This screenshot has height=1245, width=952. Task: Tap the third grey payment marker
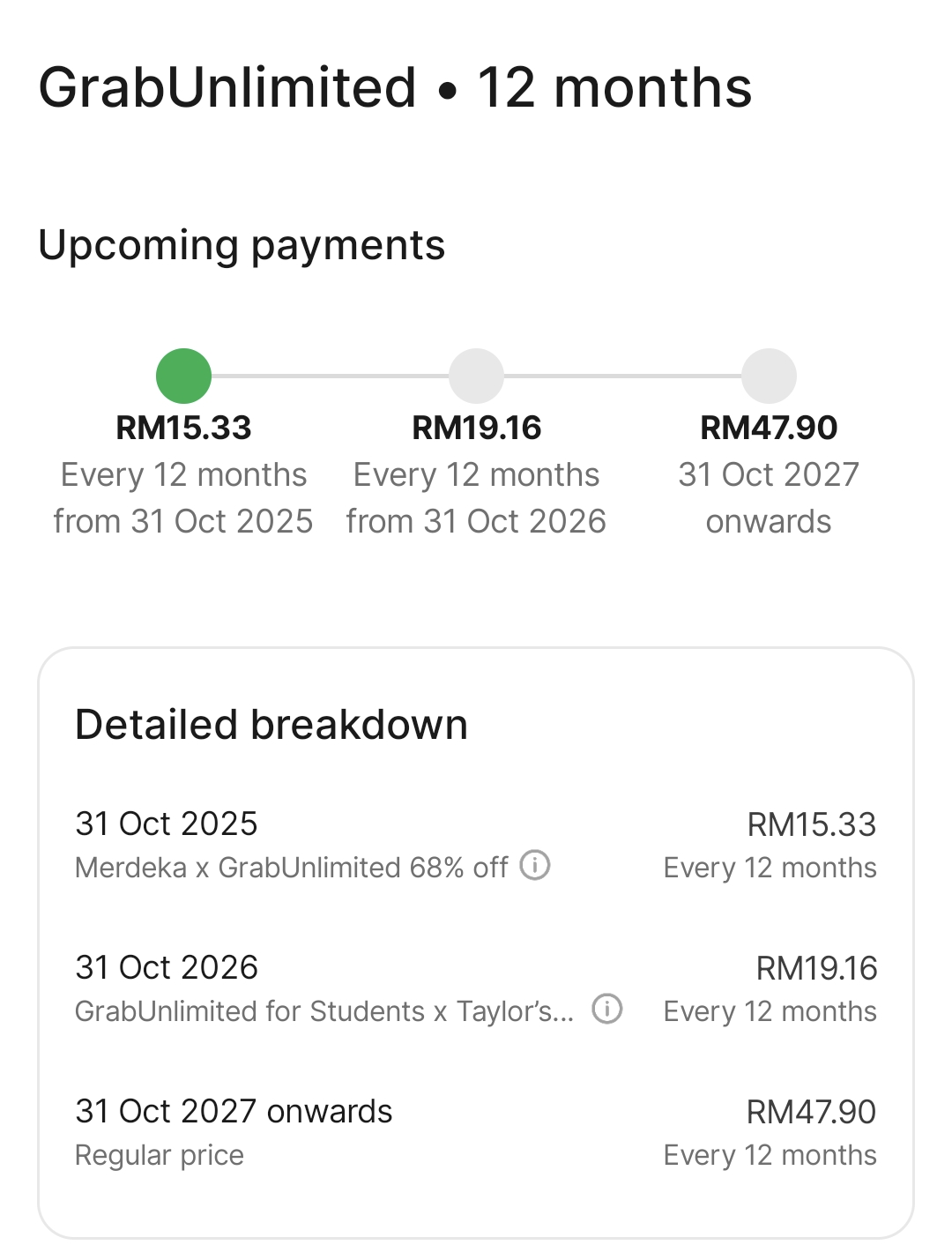(x=769, y=376)
